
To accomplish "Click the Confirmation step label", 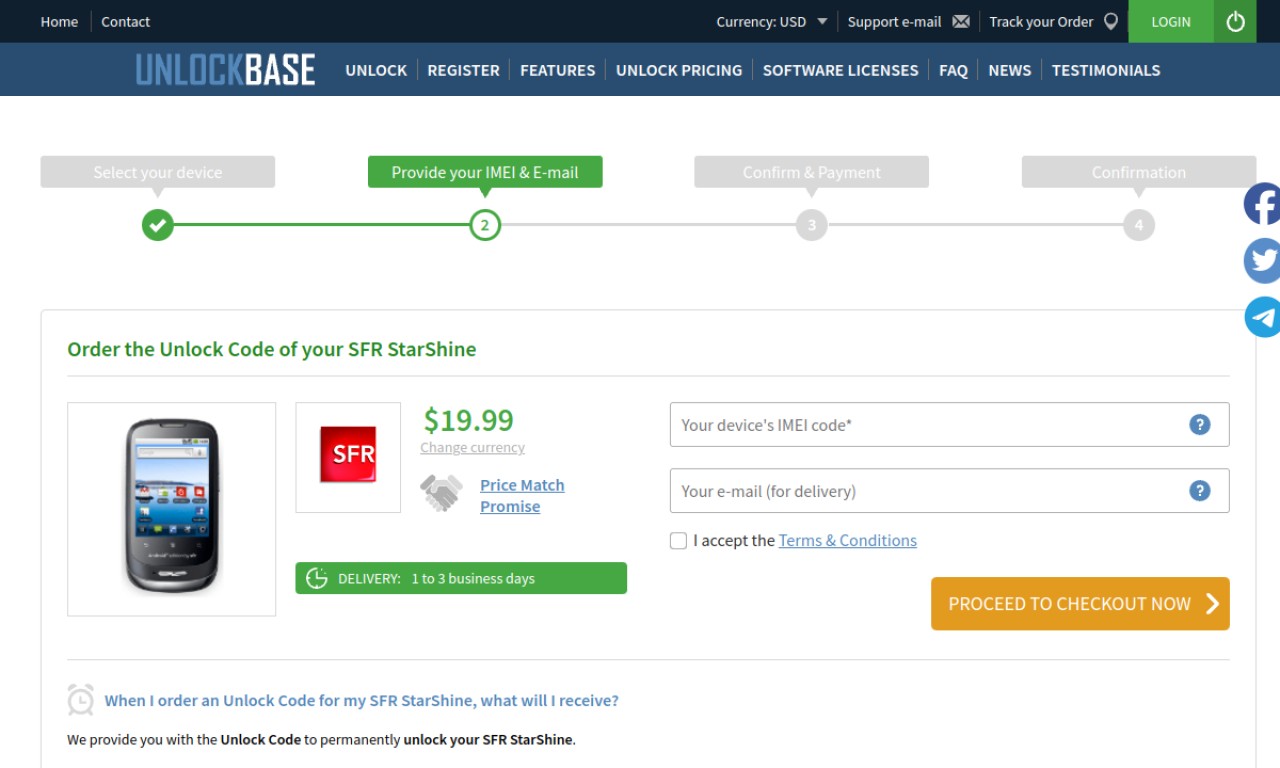I will 1139,172.
